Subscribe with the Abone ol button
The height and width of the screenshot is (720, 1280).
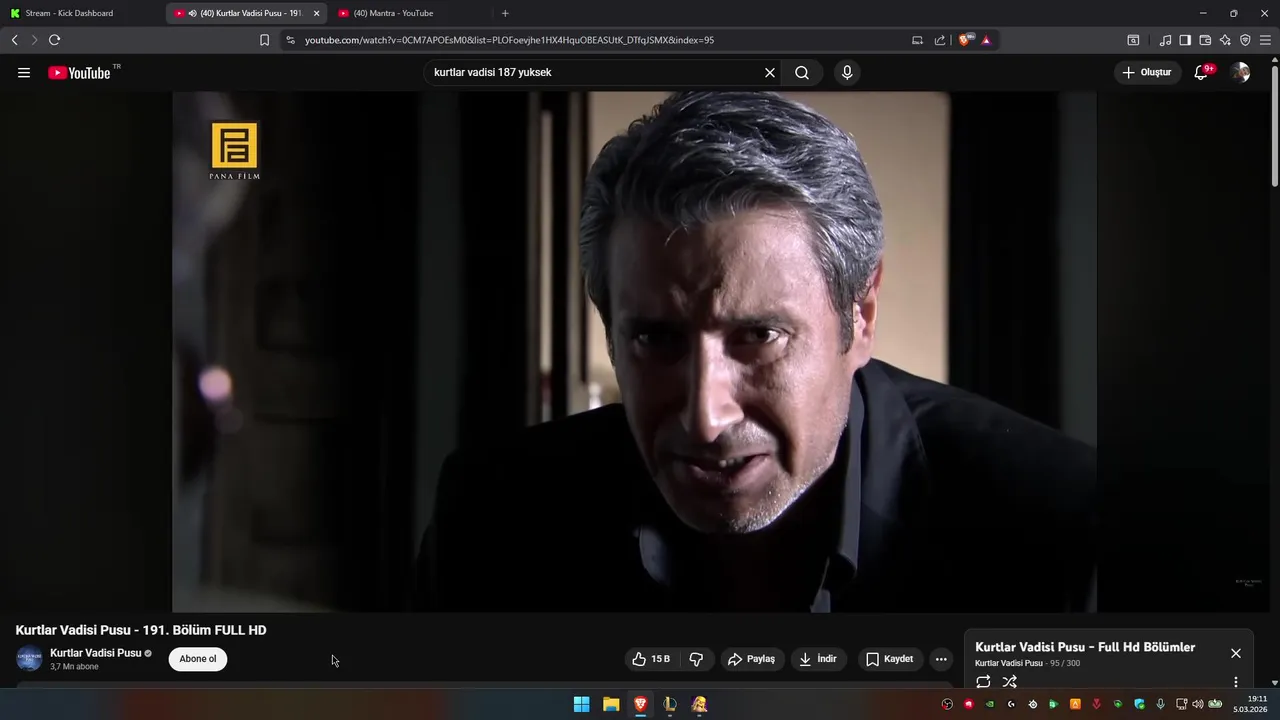pos(198,659)
